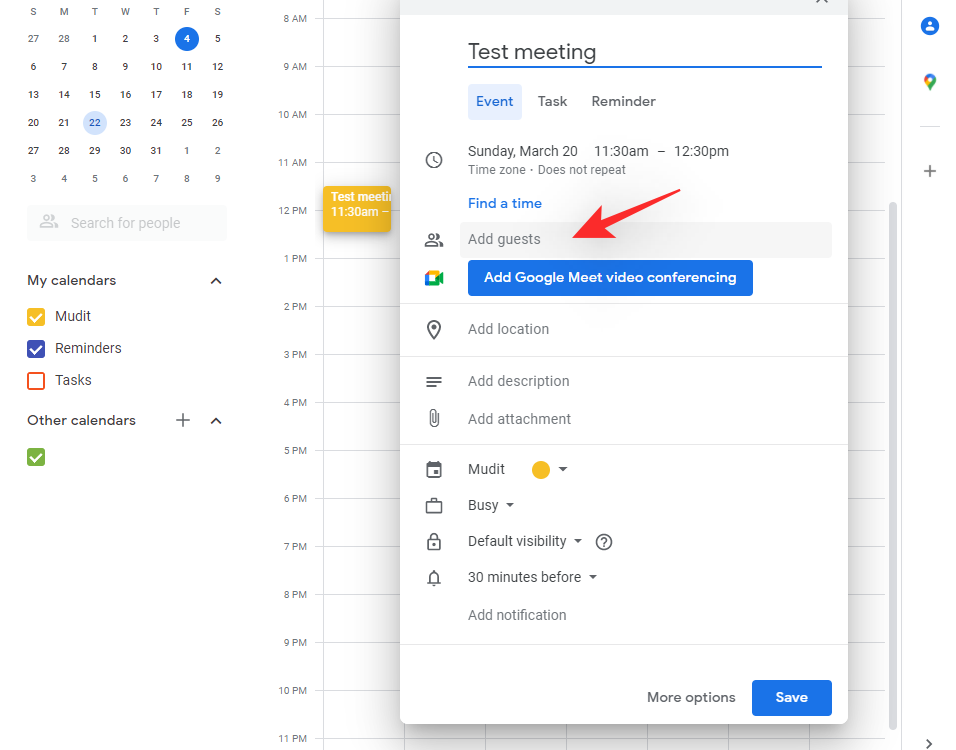The image size is (956, 750).
Task: Click the notification bell icon
Action: [434, 577]
